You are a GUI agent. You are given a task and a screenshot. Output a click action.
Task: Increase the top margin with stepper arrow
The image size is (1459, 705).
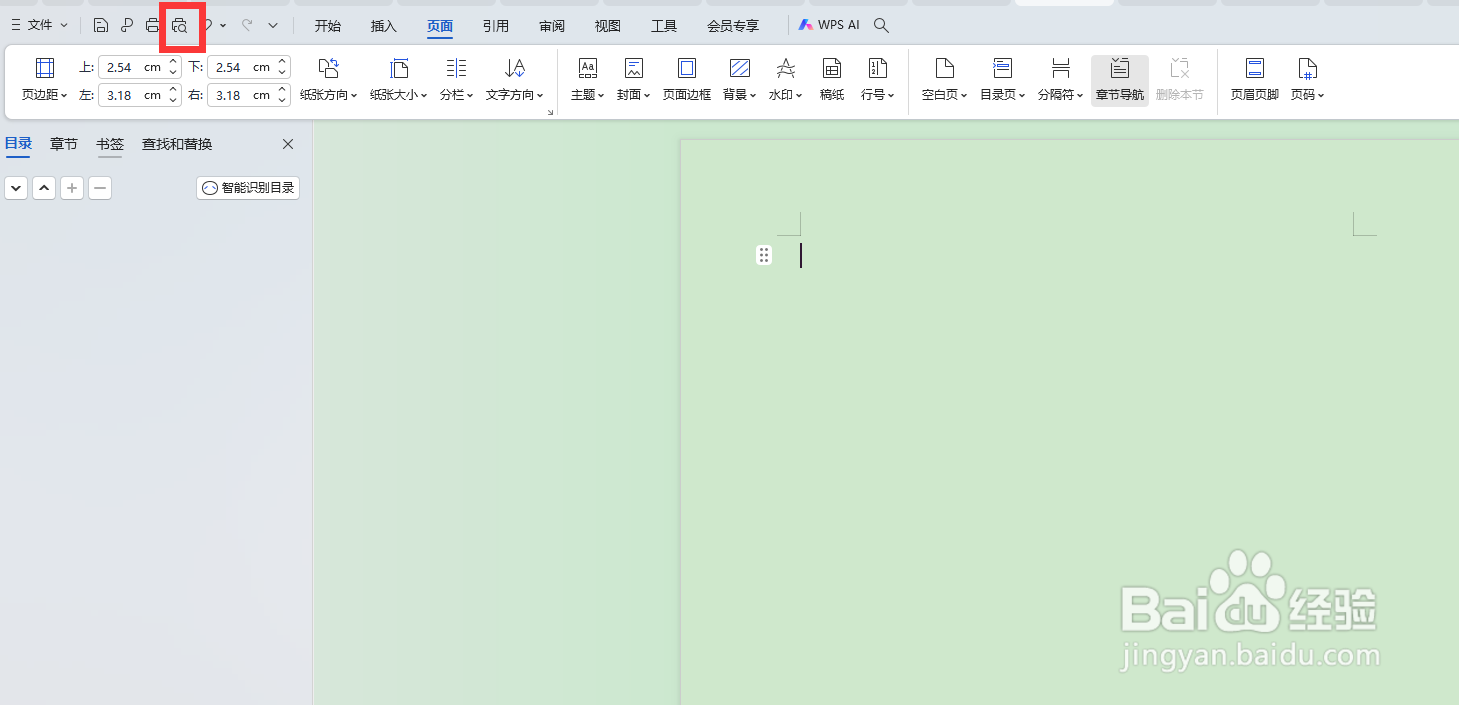pyautogui.click(x=173, y=62)
